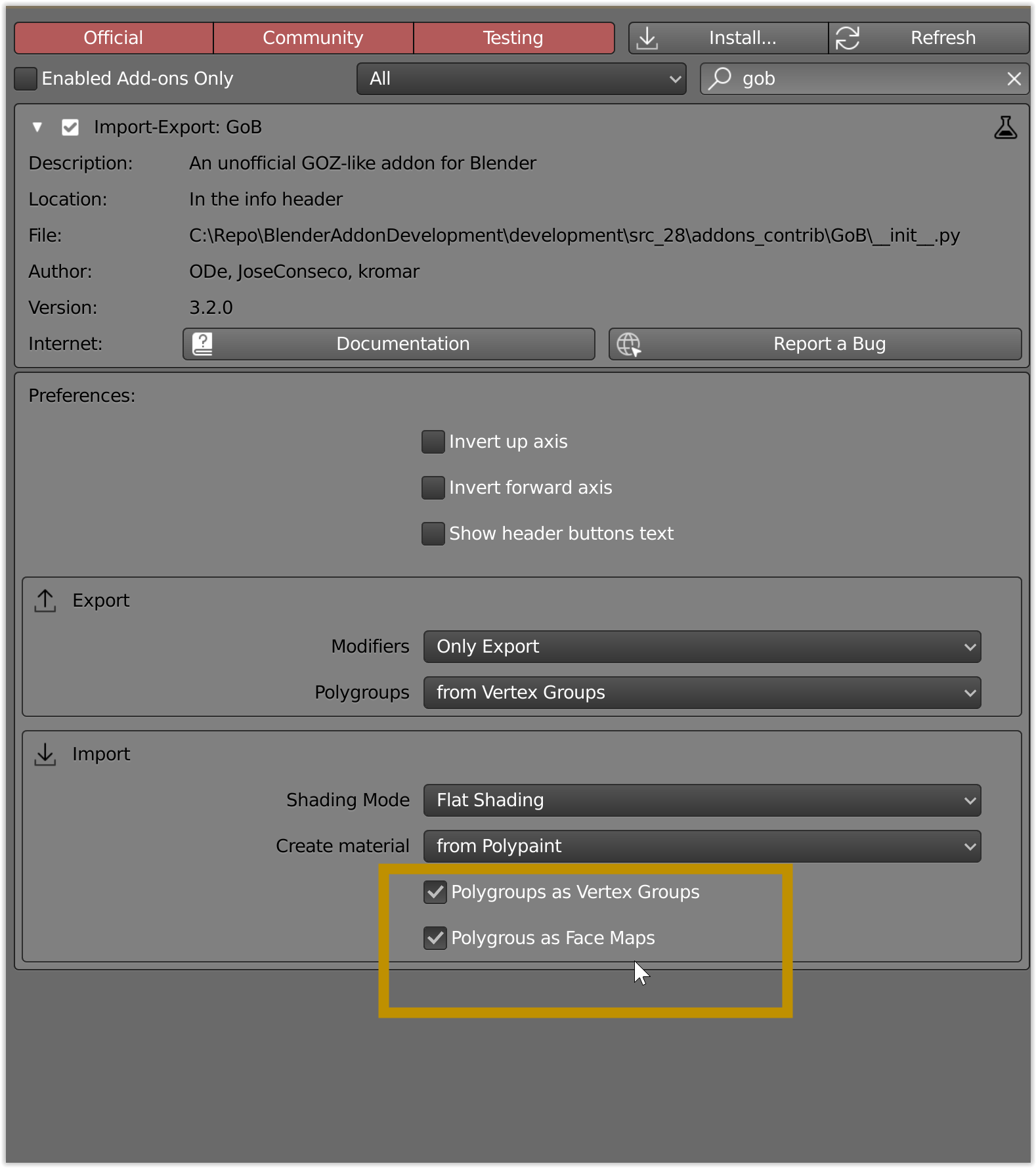The width and height of the screenshot is (1036, 1168).
Task: Click the gob search input field
Action: click(x=864, y=79)
